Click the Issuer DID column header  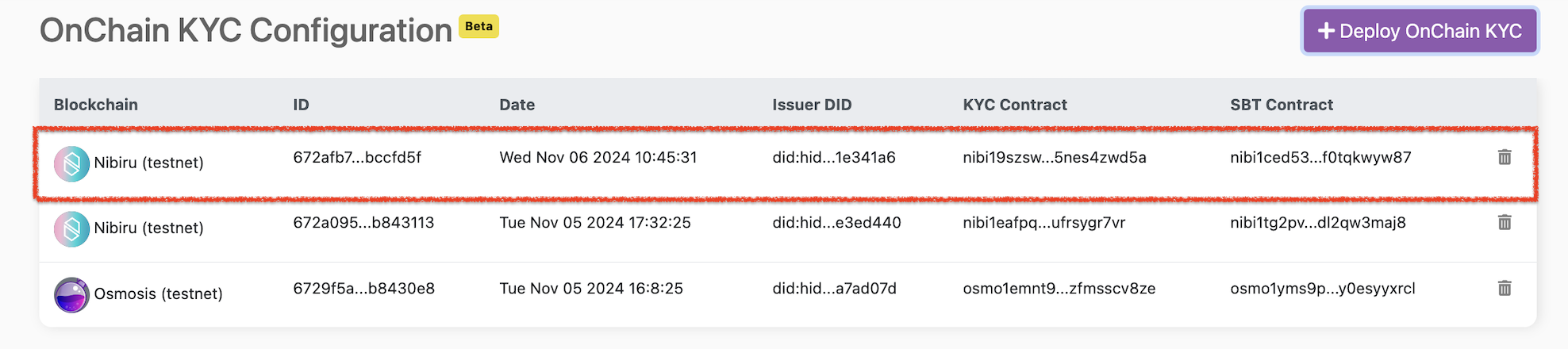[812, 105]
